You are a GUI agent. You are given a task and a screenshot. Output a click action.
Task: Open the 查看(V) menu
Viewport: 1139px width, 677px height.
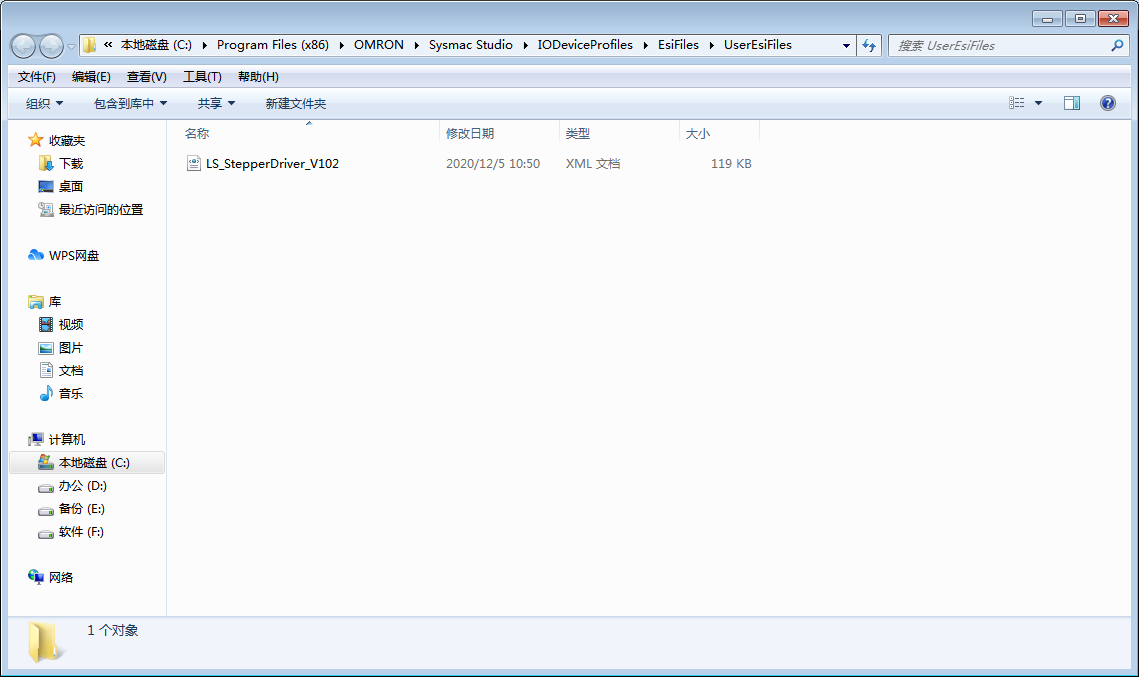[x=147, y=76]
